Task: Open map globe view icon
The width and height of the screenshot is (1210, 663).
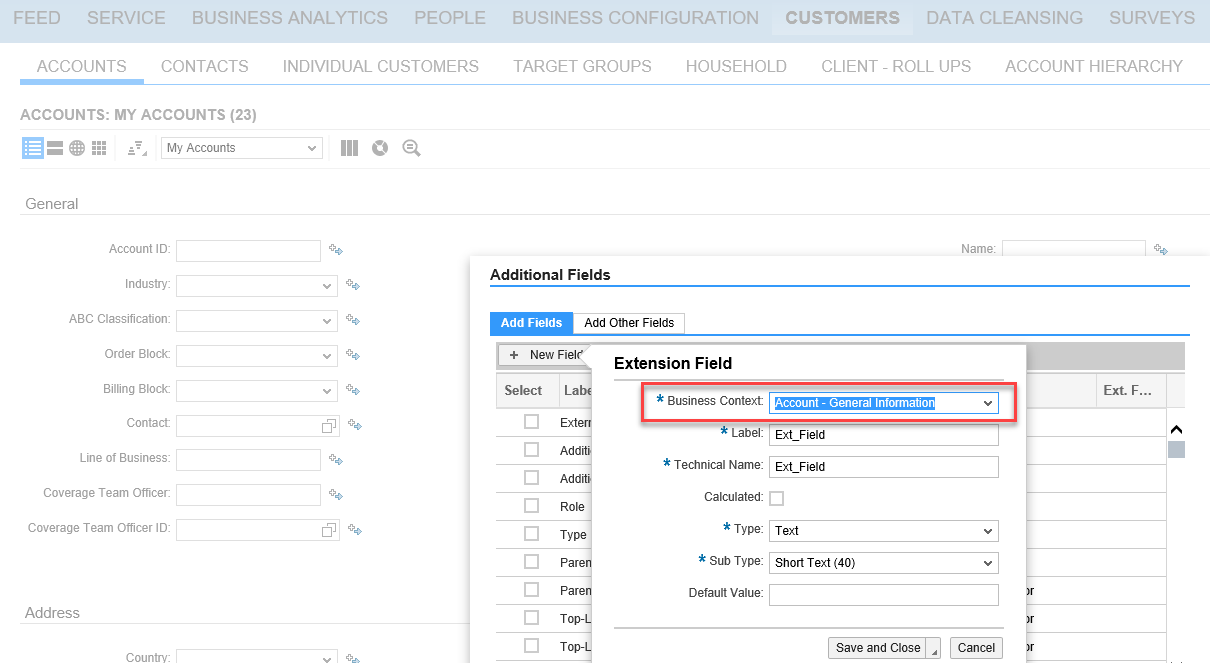Action: [77, 148]
